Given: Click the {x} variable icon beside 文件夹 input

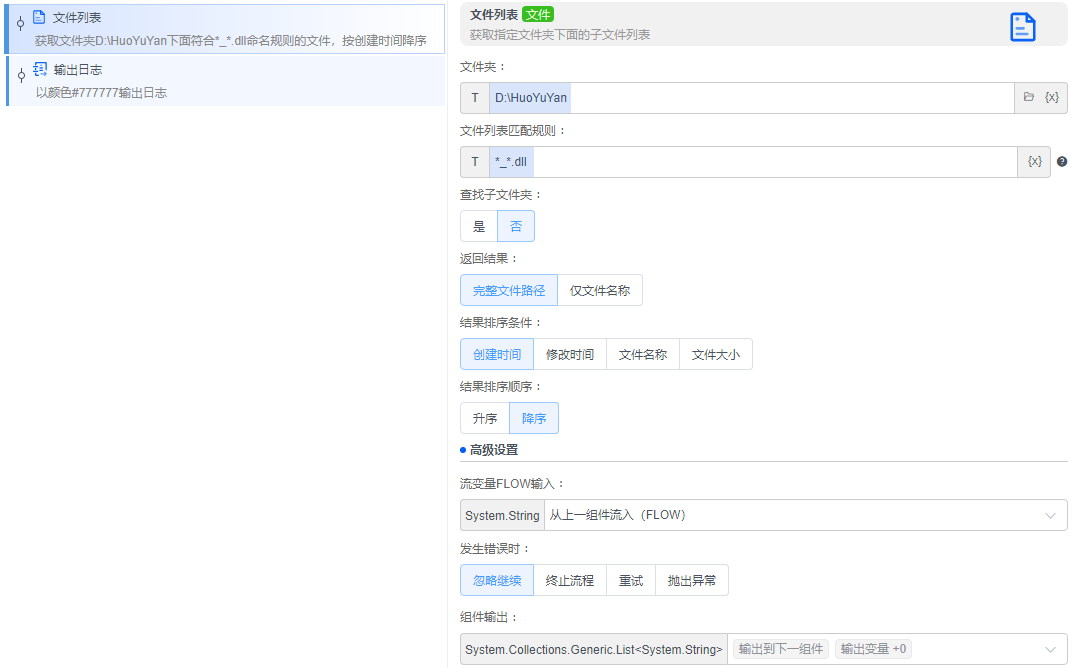Looking at the screenshot, I should [x=1053, y=97].
